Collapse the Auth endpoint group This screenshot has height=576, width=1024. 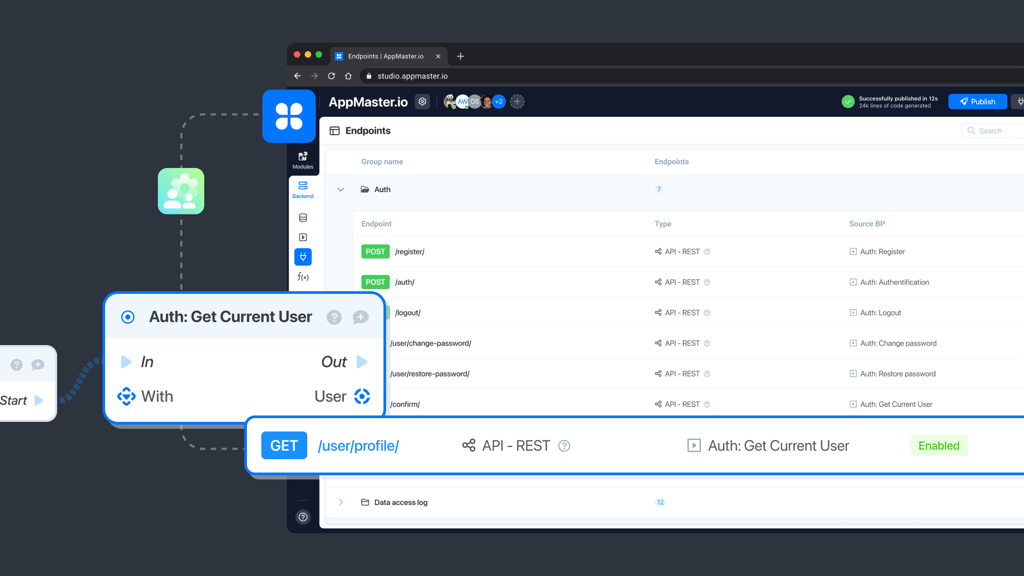tap(341, 189)
